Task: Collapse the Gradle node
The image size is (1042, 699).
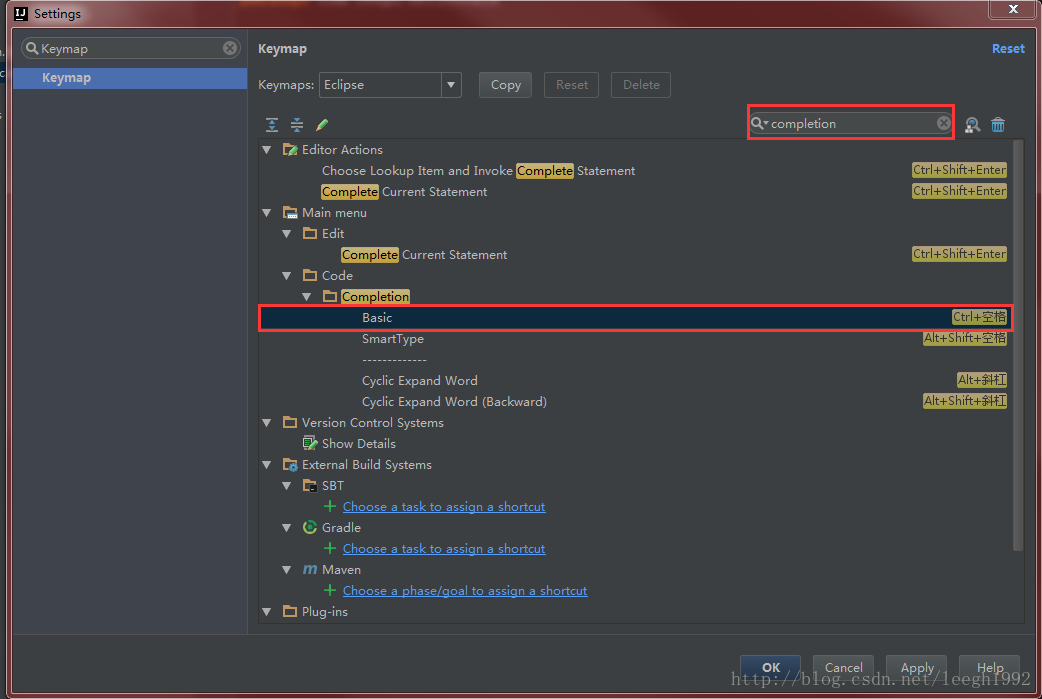Action: [287, 528]
